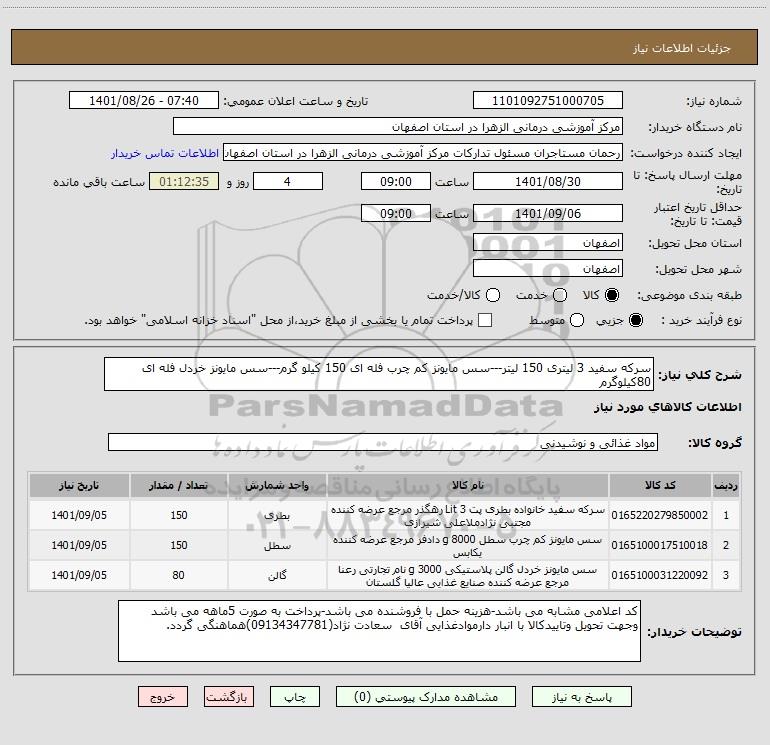
Task: Click product code 0165220279850002
Action: [660, 515]
